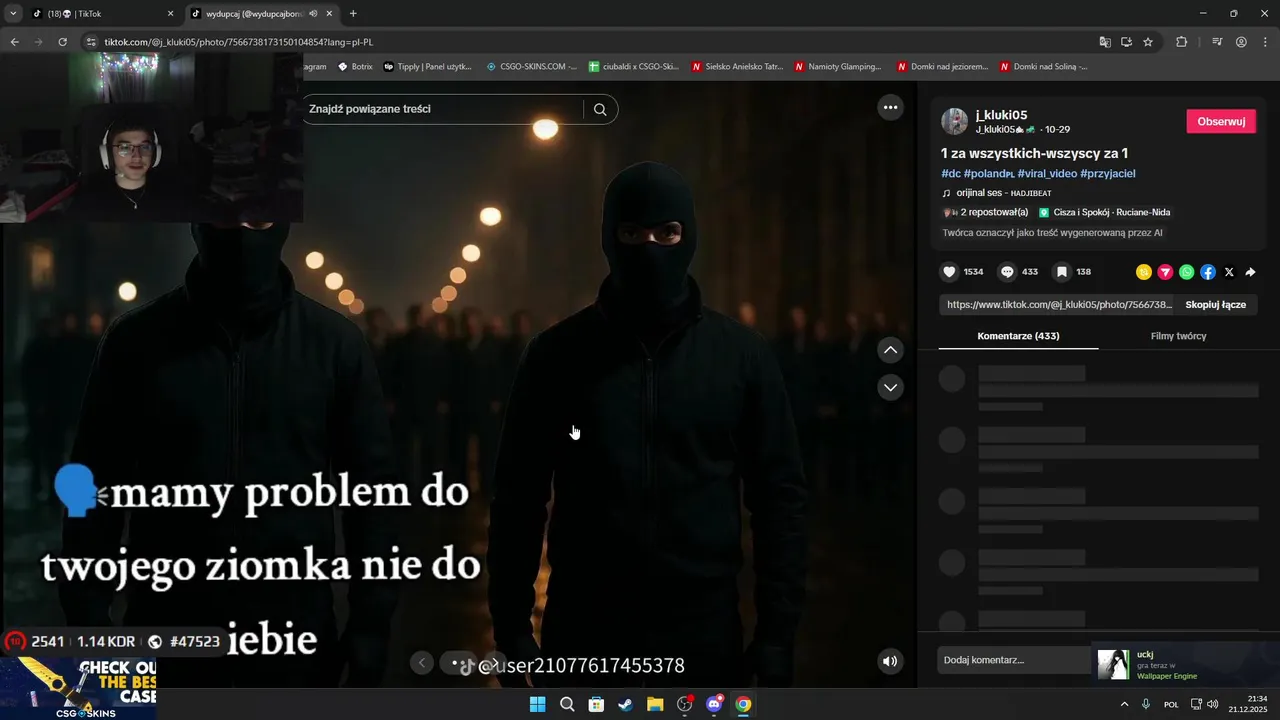Mute the post sound with speaker button

(890, 661)
